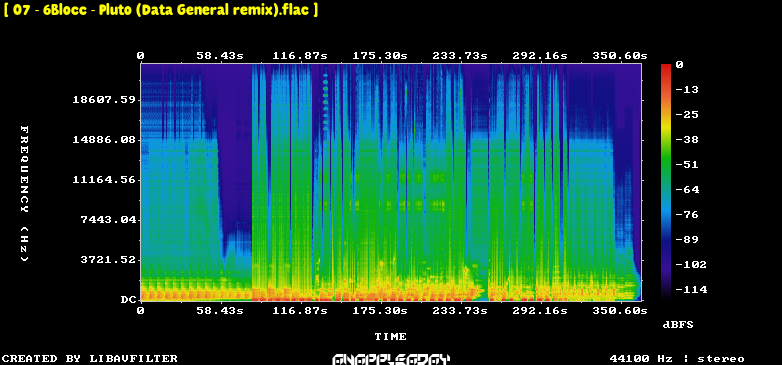The height and width of the screenshot is (365, 782).
Task: Click the 7443.04 frequency axis label
Action: coord(108,219)
